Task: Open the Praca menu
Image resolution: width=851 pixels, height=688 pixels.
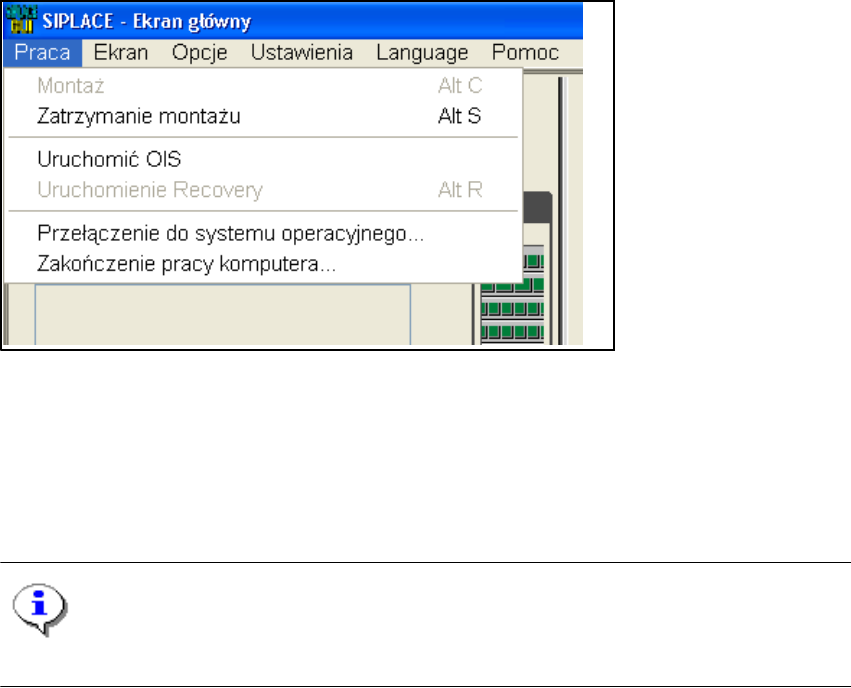Action: point(42,53)
